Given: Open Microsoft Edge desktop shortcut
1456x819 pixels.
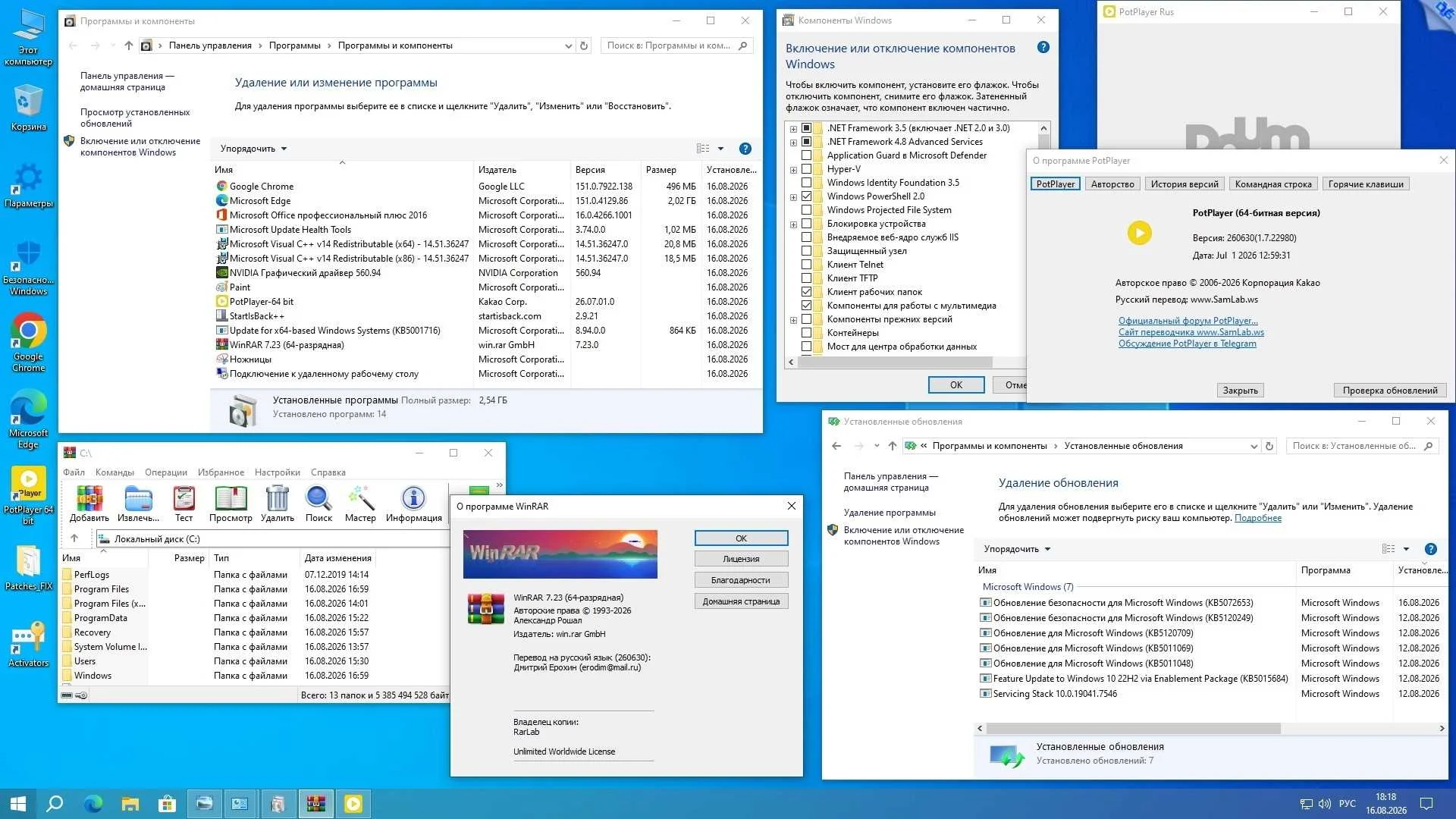Looking at the screenshot, I should coord(28,419).
